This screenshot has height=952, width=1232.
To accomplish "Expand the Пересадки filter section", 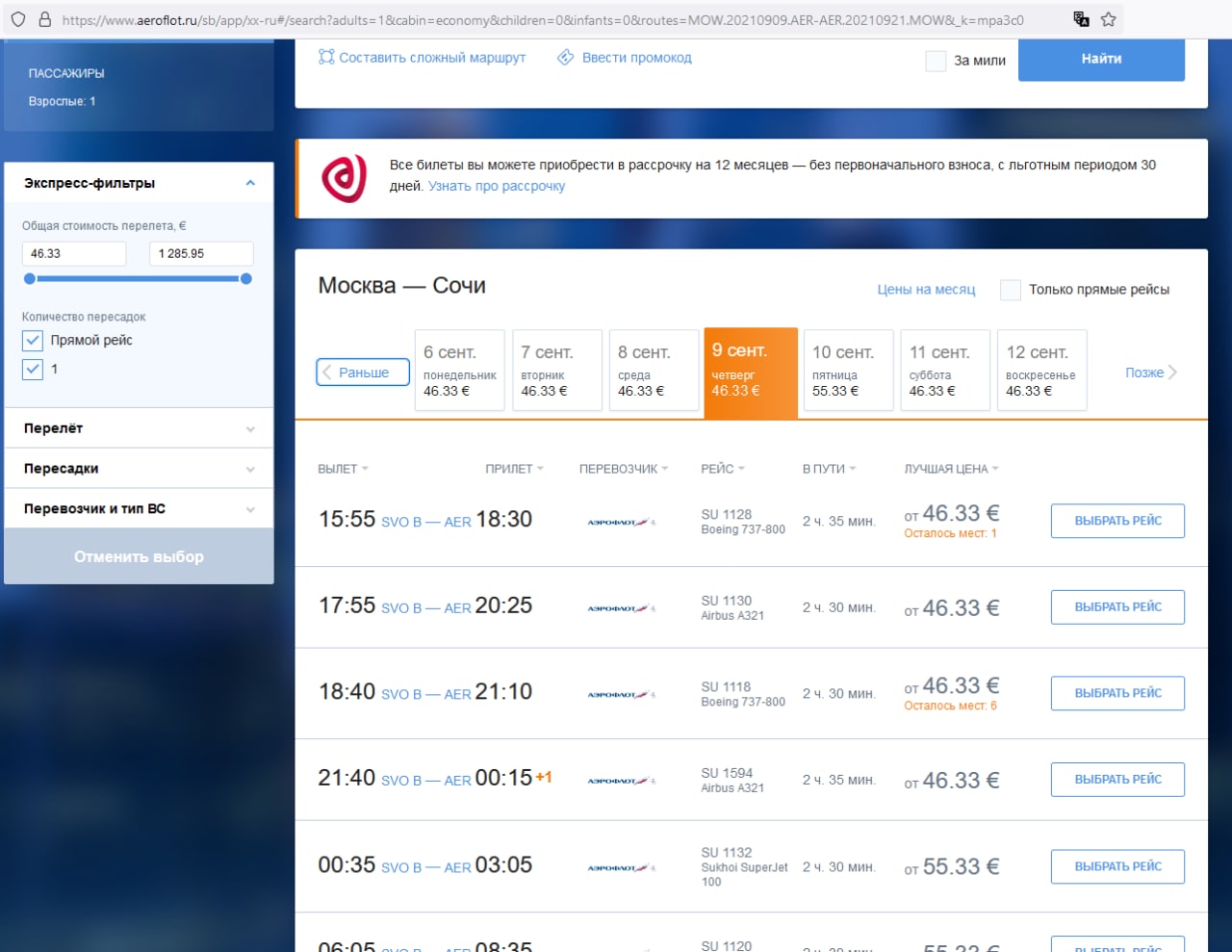I will click(139, 469).
